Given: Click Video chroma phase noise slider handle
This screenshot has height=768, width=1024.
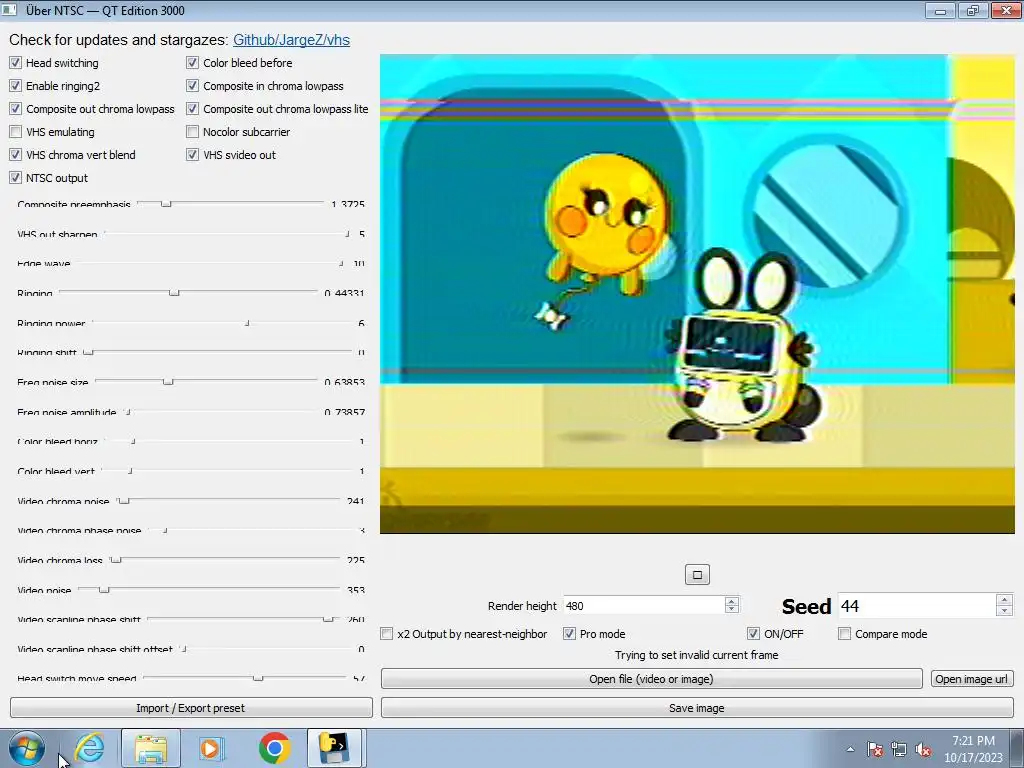Looking at the screenshot, I should (x=165, y=530).
